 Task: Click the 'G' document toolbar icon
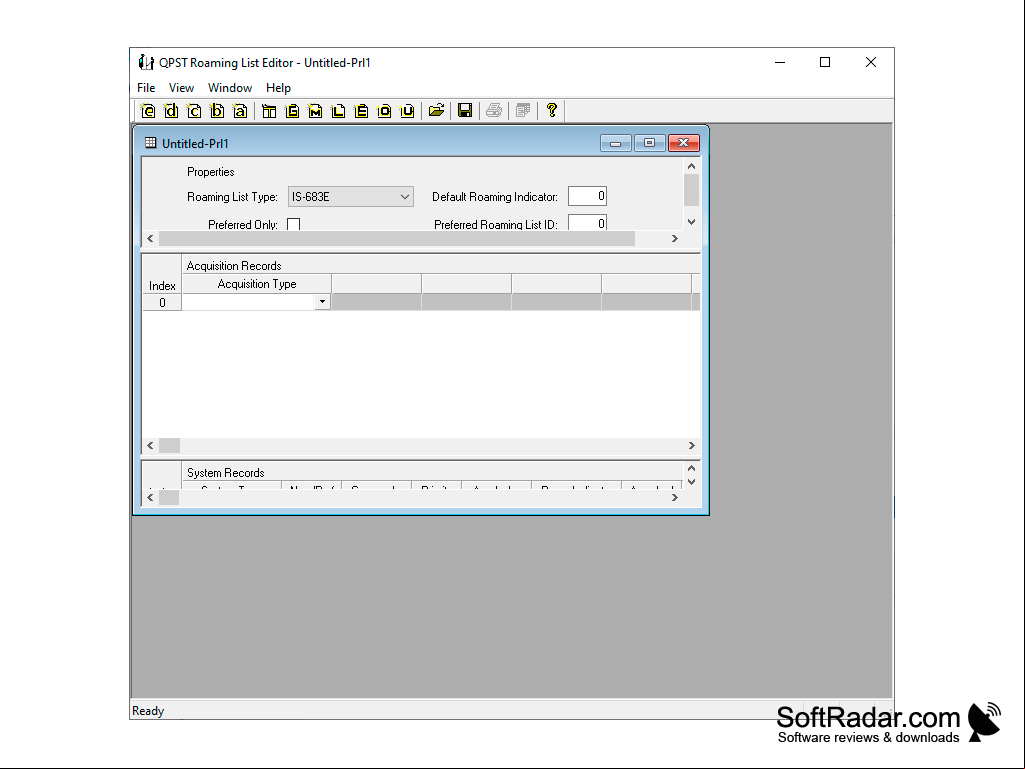[x=292, y=111]
